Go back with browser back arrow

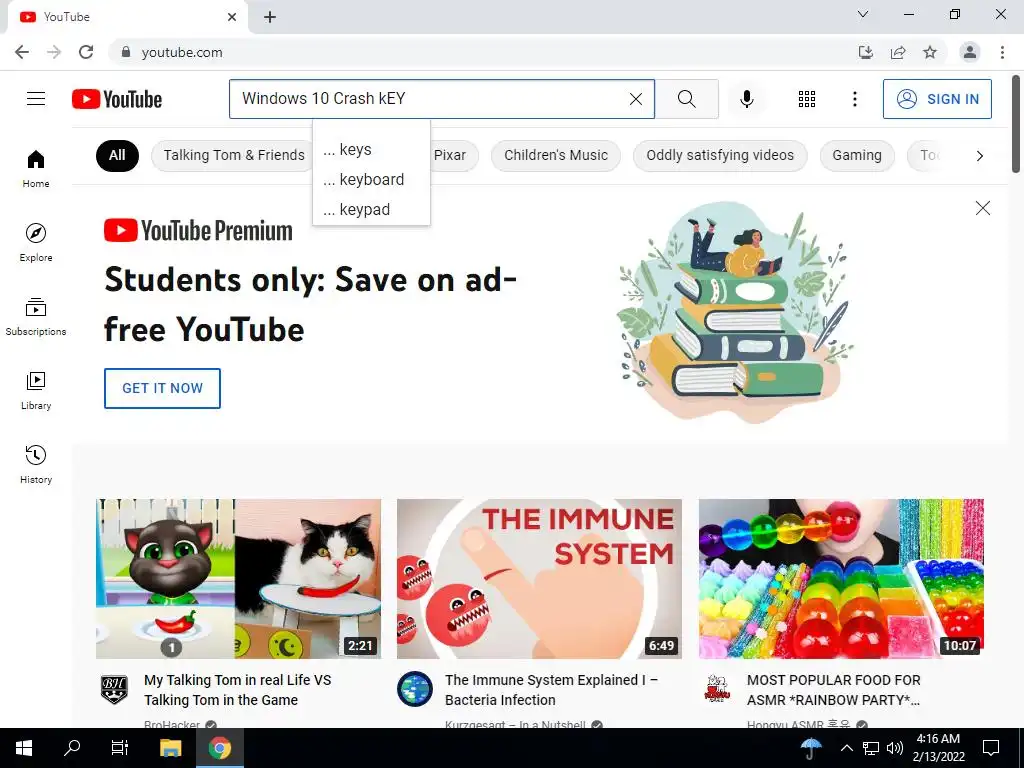[x=22, y=52]
